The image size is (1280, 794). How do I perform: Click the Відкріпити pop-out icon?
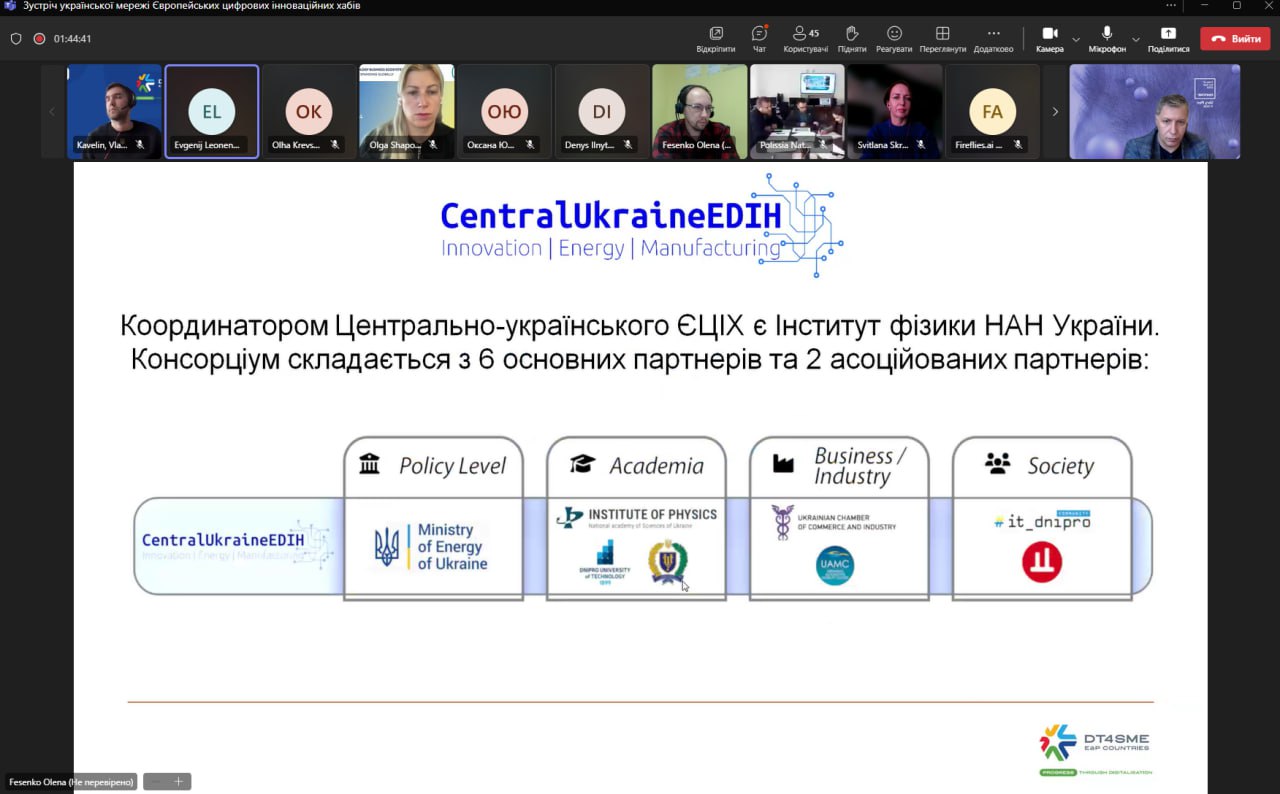click(x=715, y=38)
